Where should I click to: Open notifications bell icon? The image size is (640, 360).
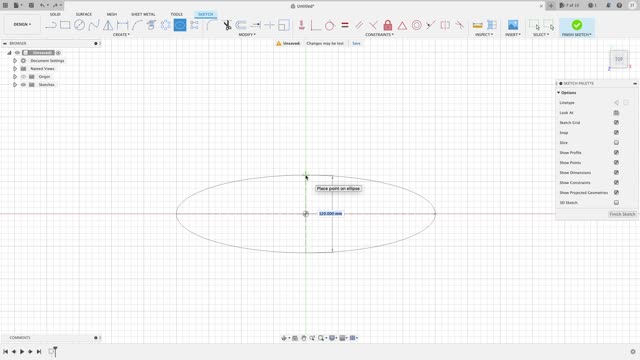[609, 5]
